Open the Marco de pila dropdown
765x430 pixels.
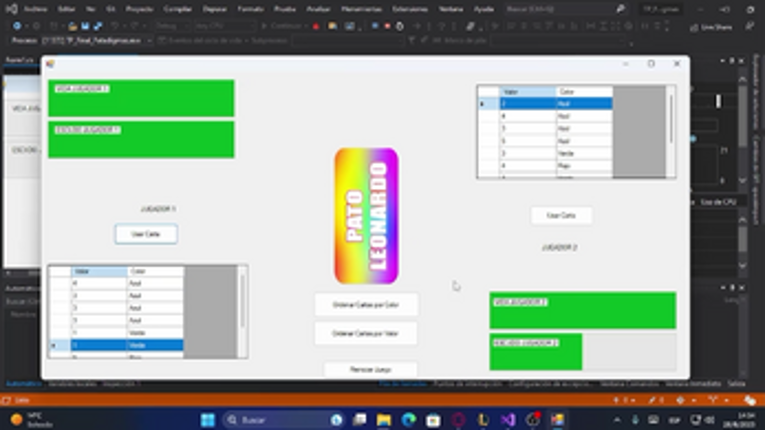click(560, 41)
